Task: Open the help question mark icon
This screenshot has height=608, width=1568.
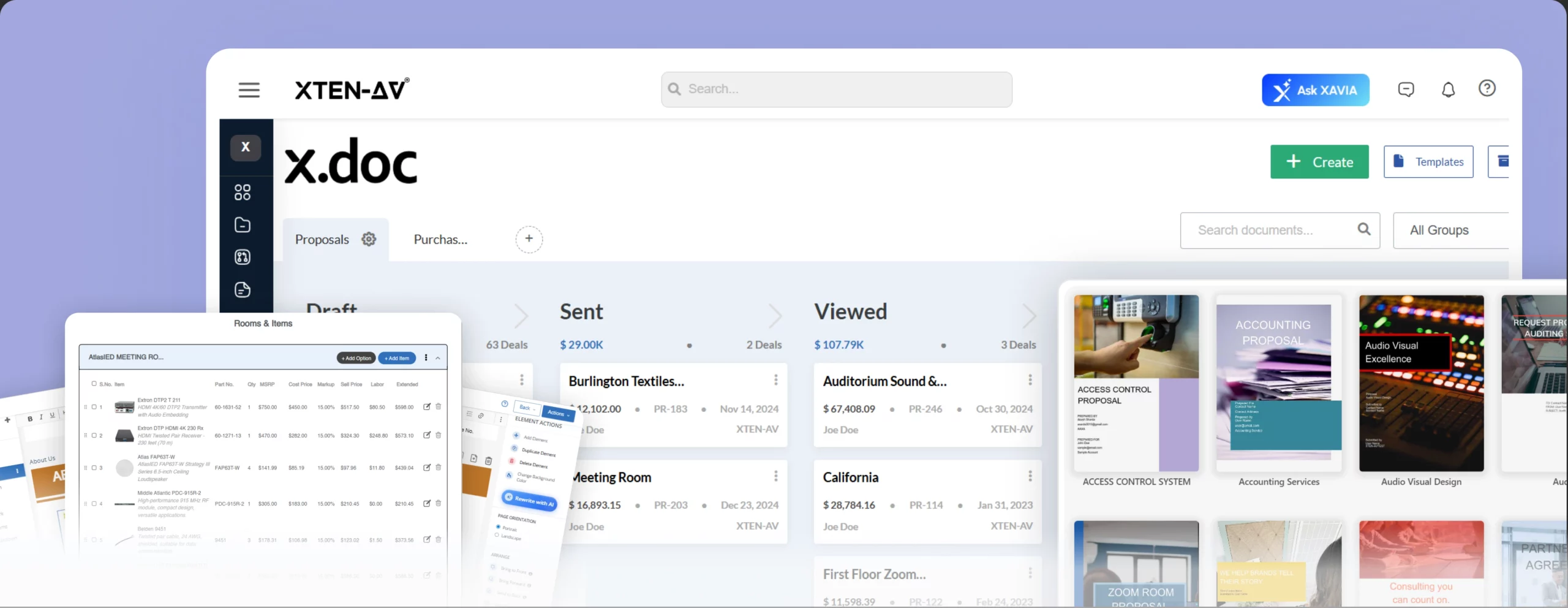Action: pos(1487,88)
